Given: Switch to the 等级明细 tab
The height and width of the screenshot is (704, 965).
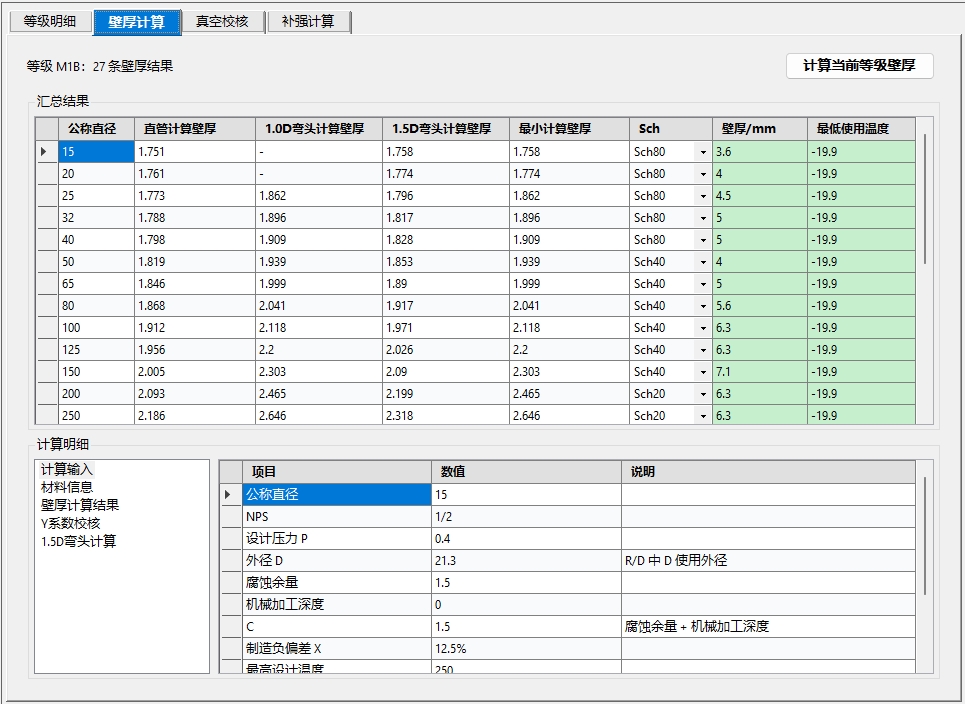Looking at the screenshot, I should [x=50, y=22].
